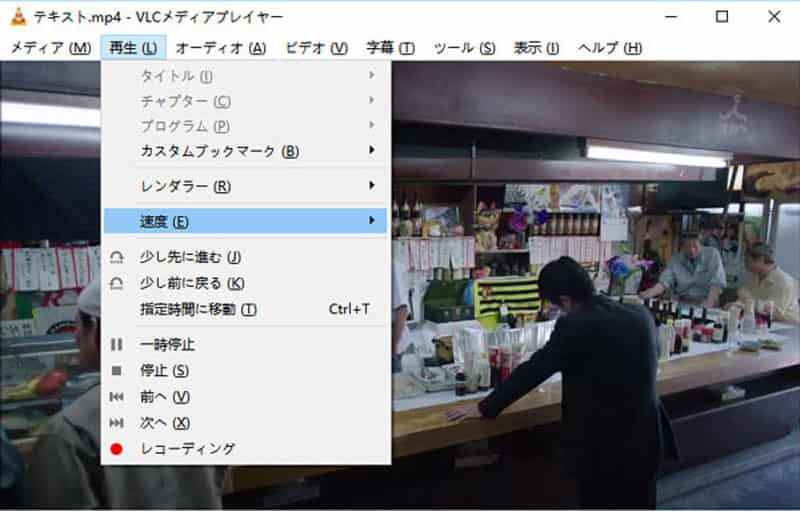Screen dimensions: 800x511
Task: Click the jump backward icon beside 少し前に戻る
Action: pos(116,284)
